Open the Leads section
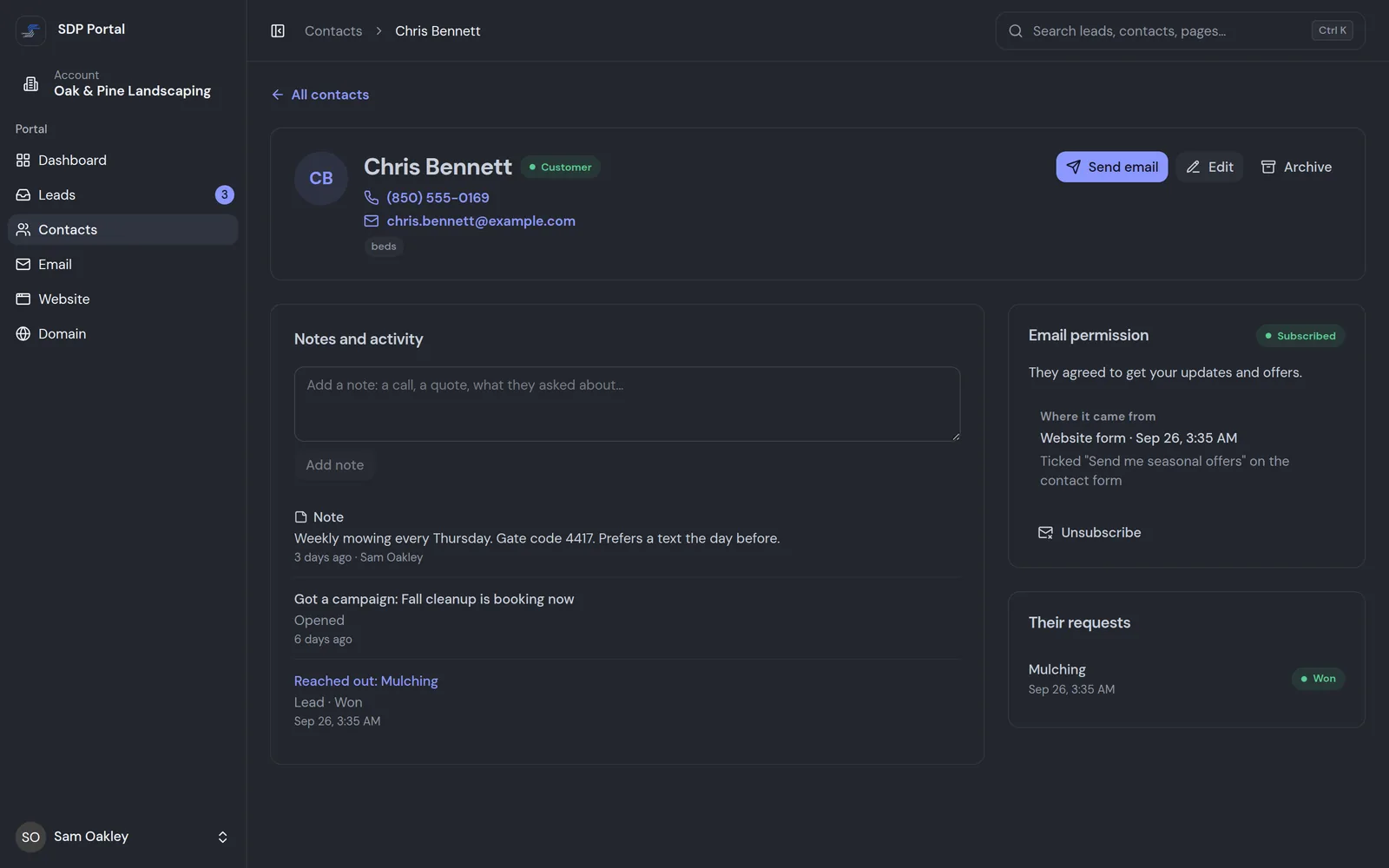The width and height of the screenshot is (1389, 868). [x=122, y=195]
